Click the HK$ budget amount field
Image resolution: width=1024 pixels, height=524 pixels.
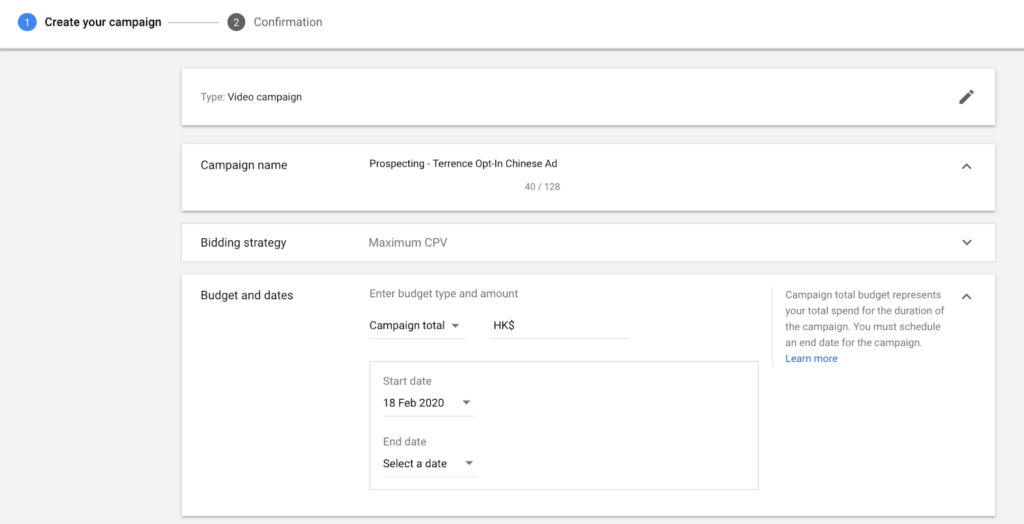(560, 325)
